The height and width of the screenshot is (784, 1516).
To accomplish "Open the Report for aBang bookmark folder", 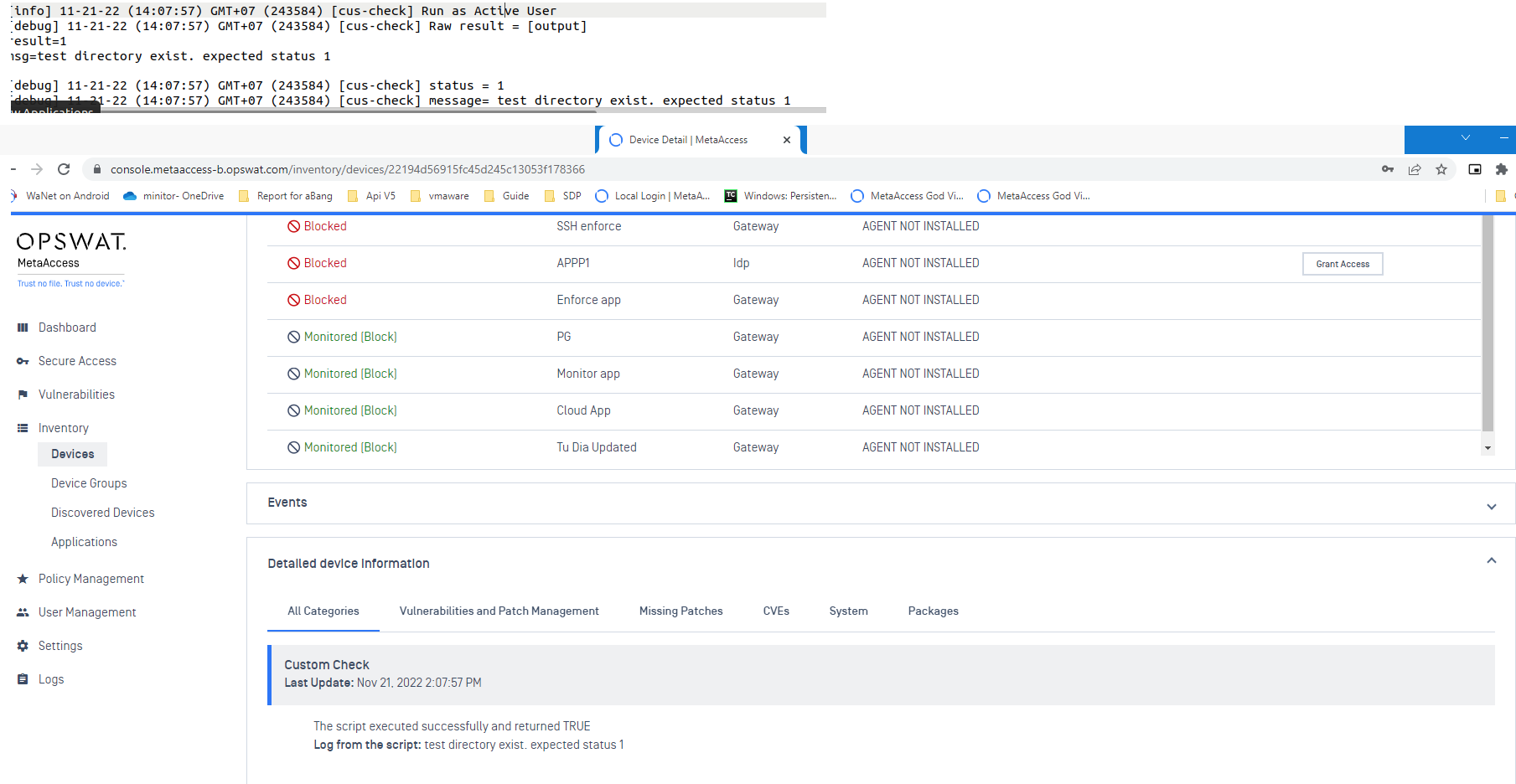I will click(x=286, y=196).
